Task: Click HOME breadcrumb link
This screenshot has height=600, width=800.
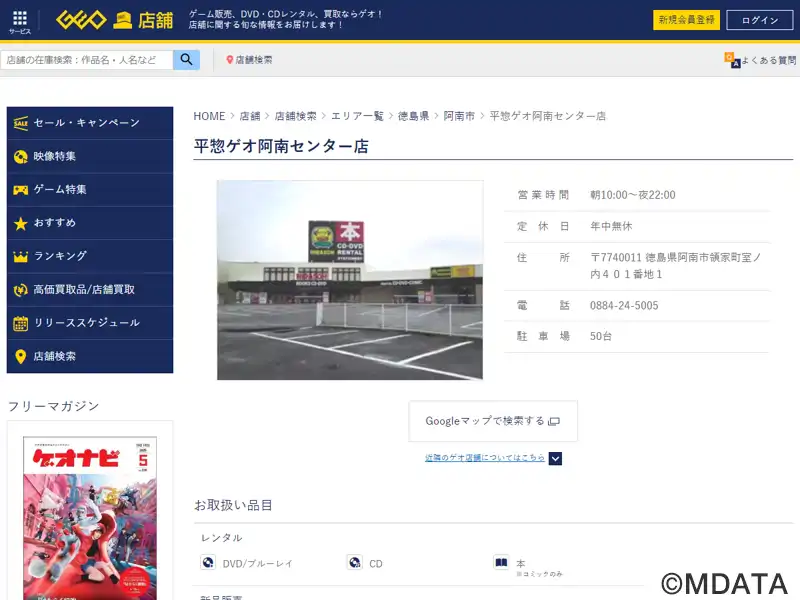Action: pos(209,116)
